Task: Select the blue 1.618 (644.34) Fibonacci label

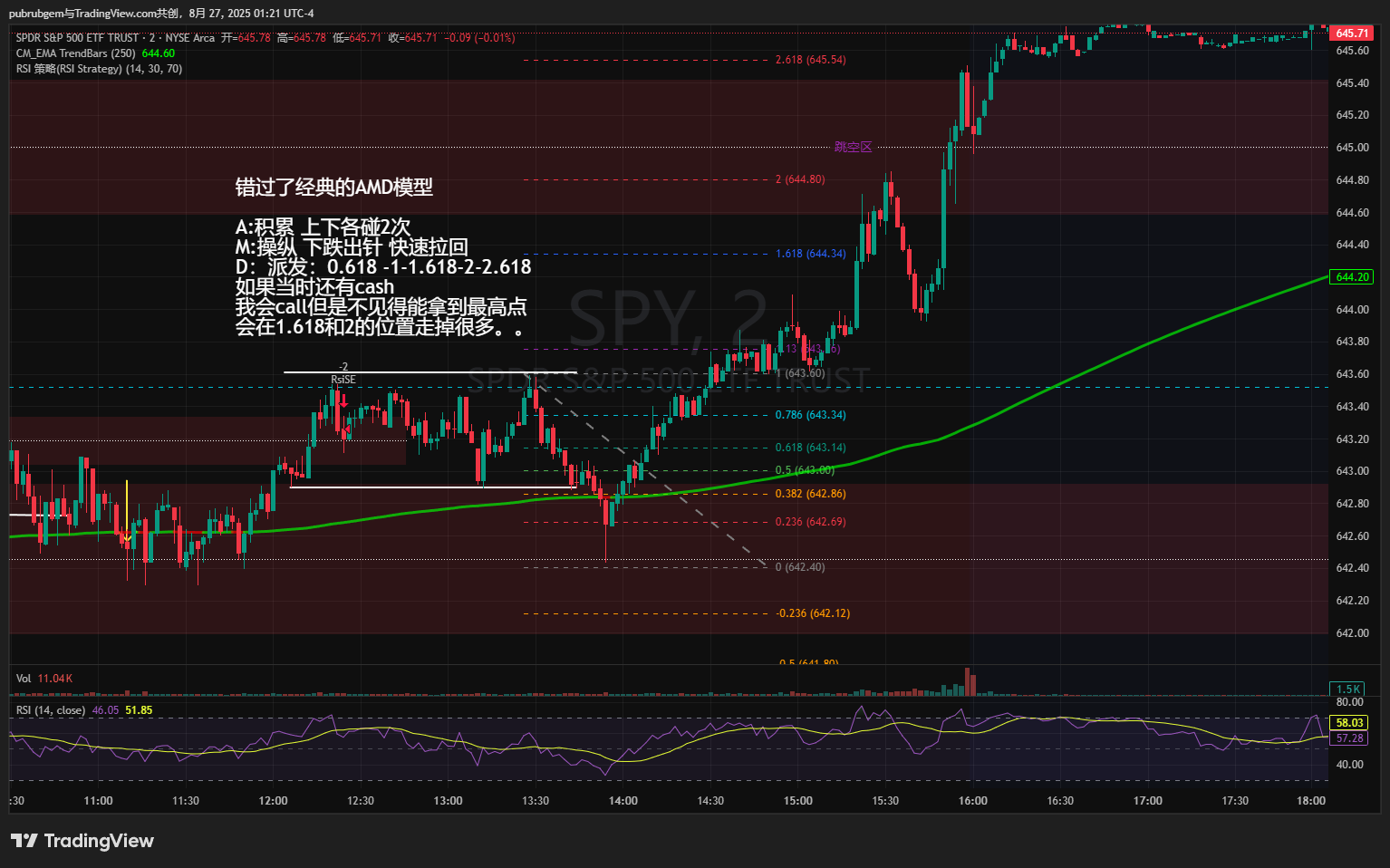Action: tap(810, 254)
